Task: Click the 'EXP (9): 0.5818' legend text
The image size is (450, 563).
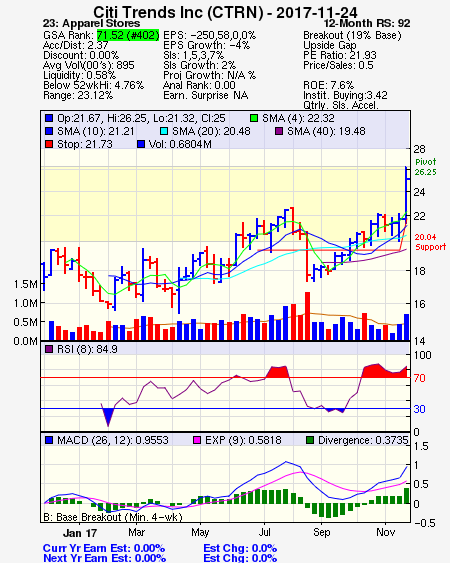Action: coord(243,440)
